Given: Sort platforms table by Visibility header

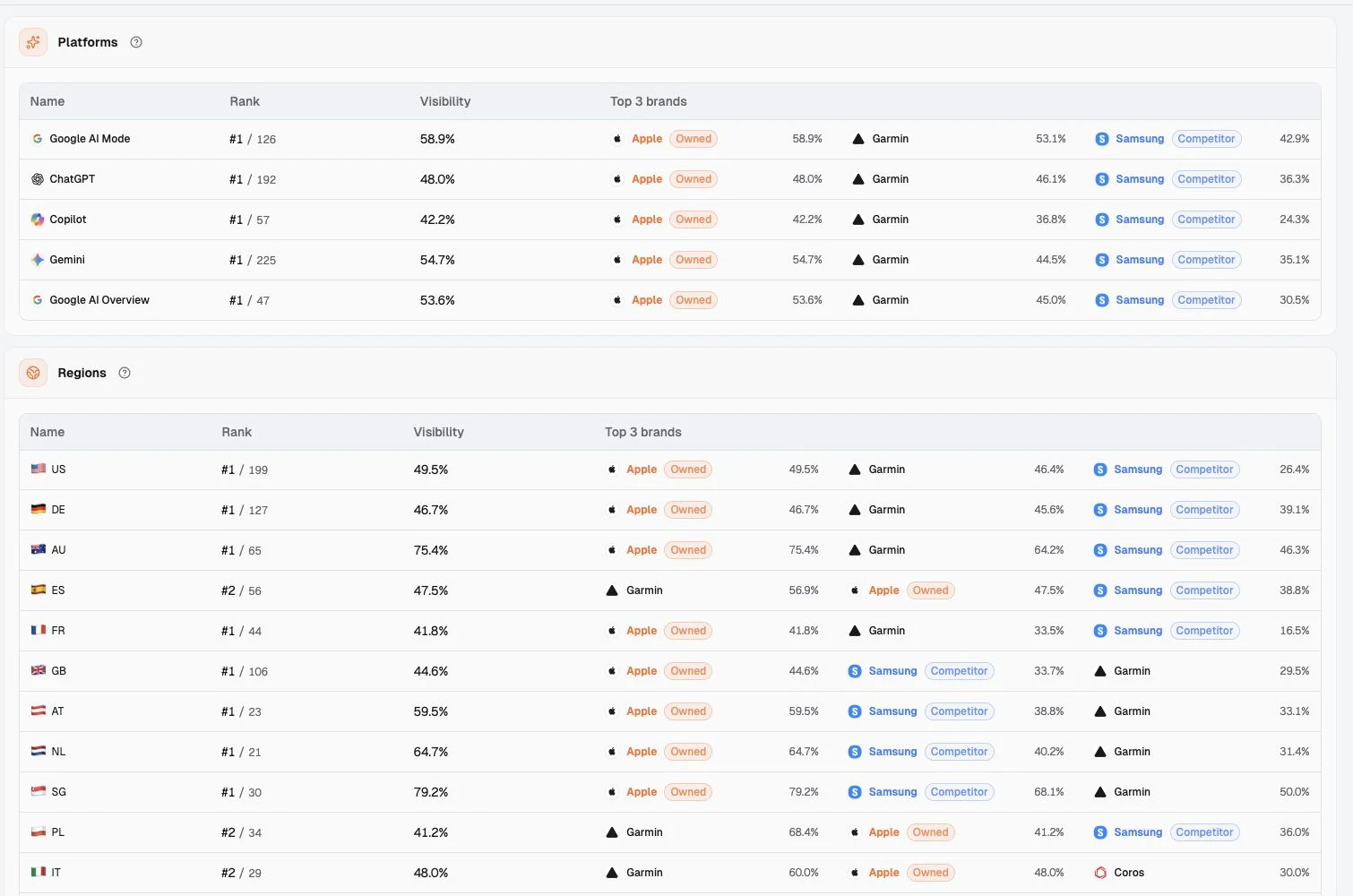Looking at the screenshot, I should [445, 101].
